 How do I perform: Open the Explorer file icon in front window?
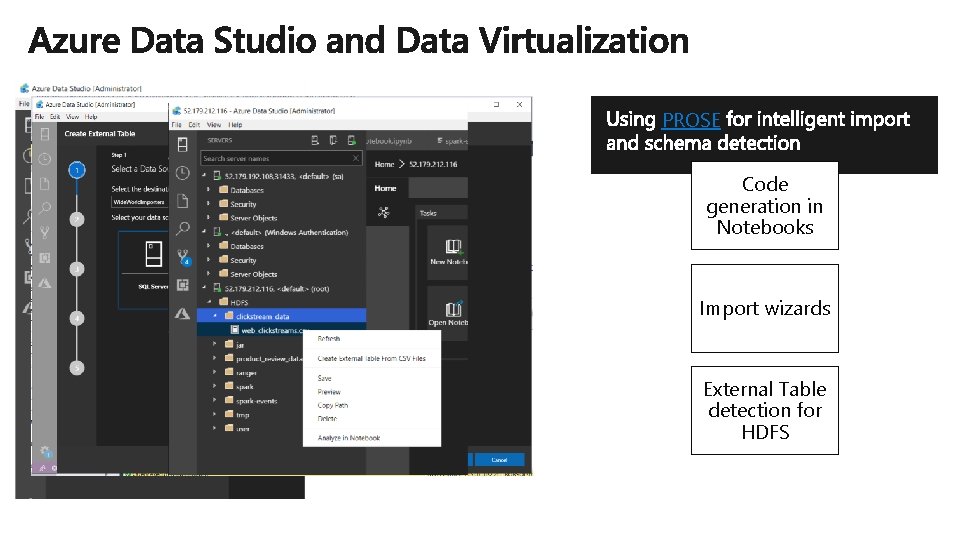click(182, 201)
